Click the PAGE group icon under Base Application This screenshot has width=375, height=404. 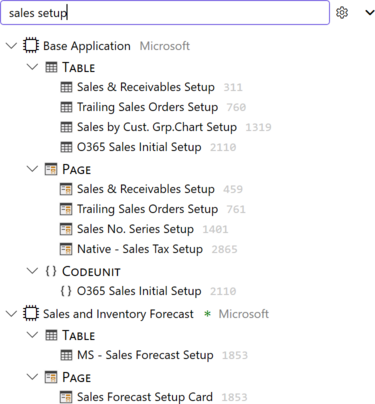tap(51, 169)
